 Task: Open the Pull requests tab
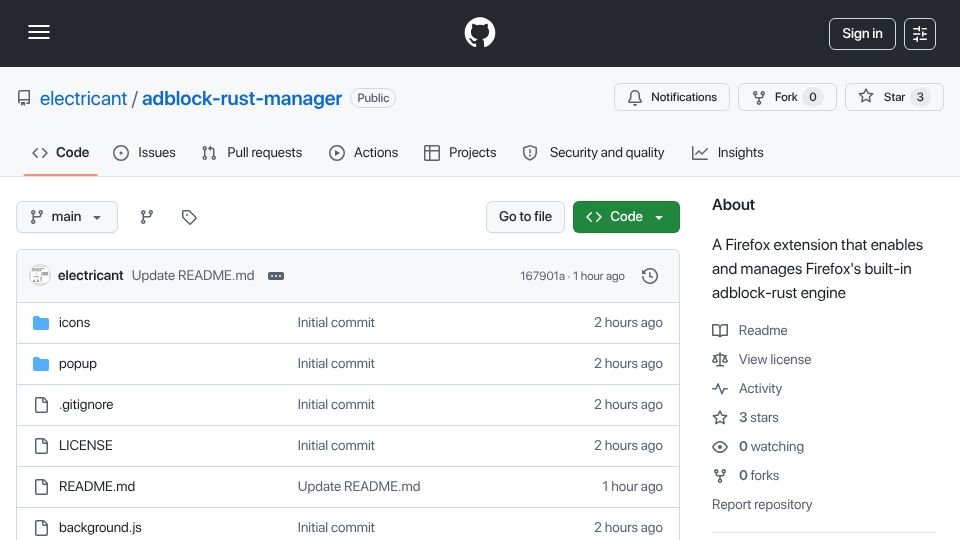pyautogui.click(x=252, y=152)
